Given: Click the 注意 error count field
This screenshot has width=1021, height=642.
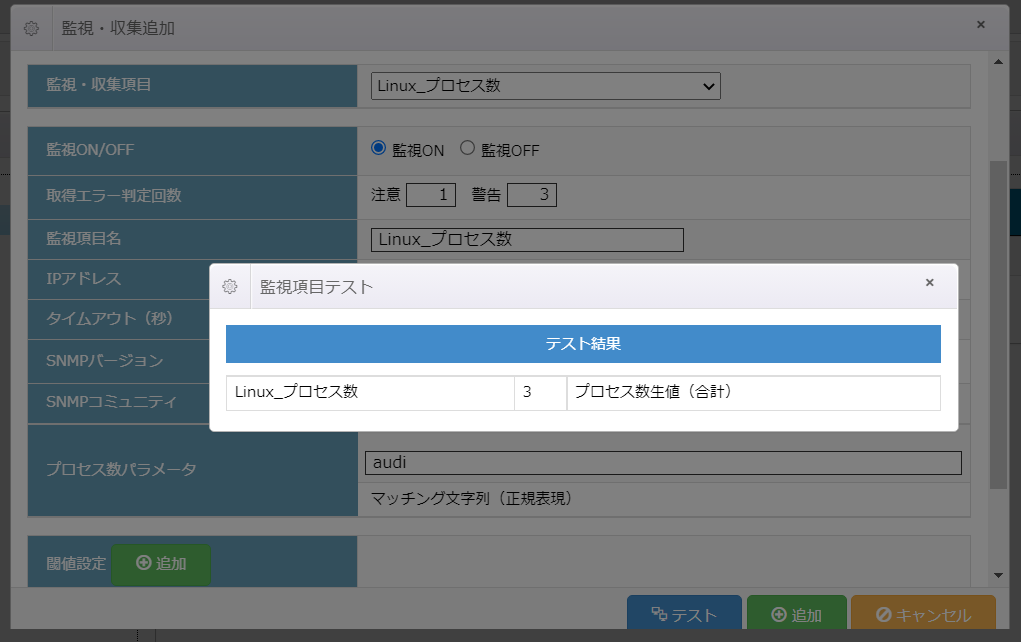Looking at the screenshot, I should (431, 195).
